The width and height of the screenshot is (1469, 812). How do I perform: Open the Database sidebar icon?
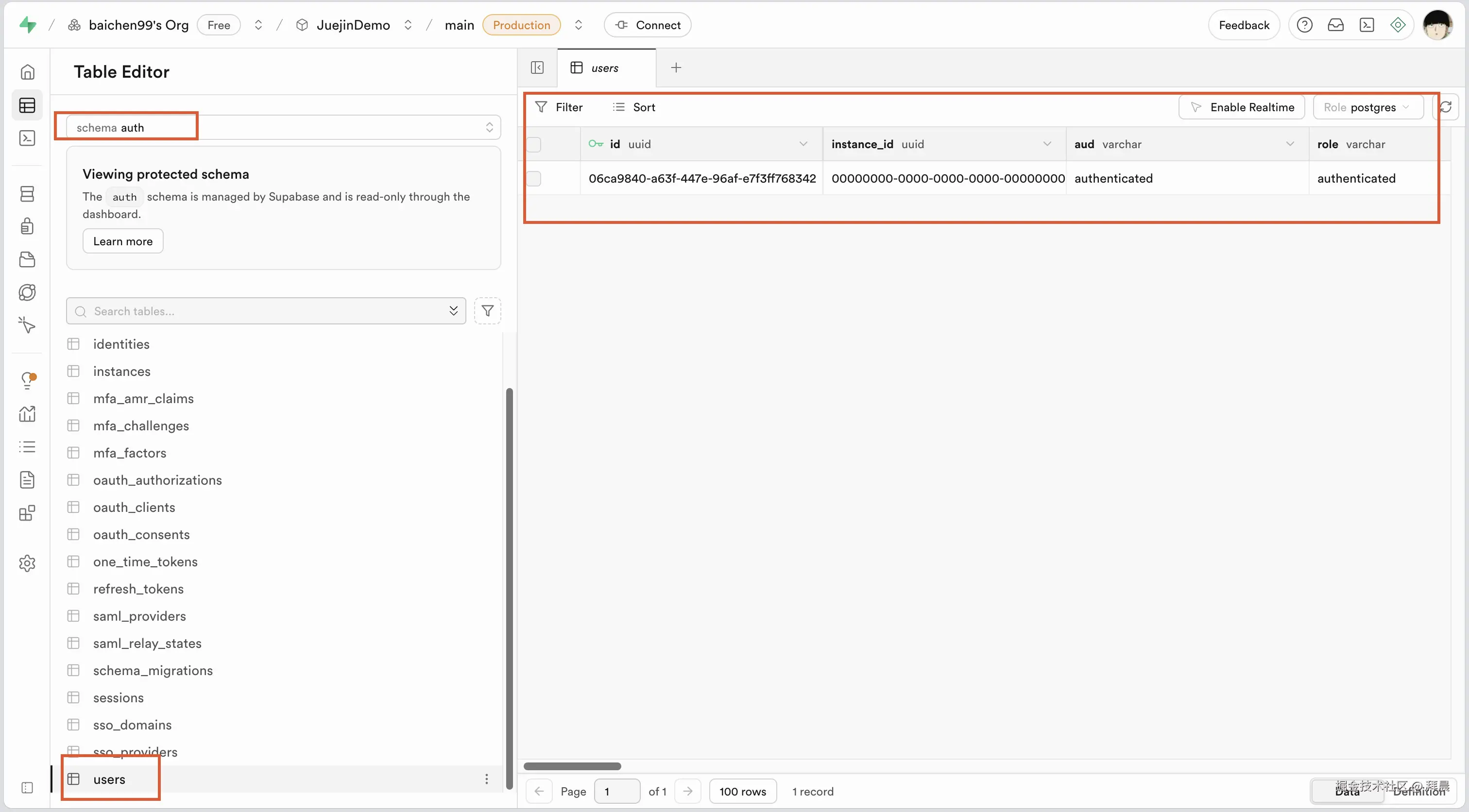pos(27,194)
